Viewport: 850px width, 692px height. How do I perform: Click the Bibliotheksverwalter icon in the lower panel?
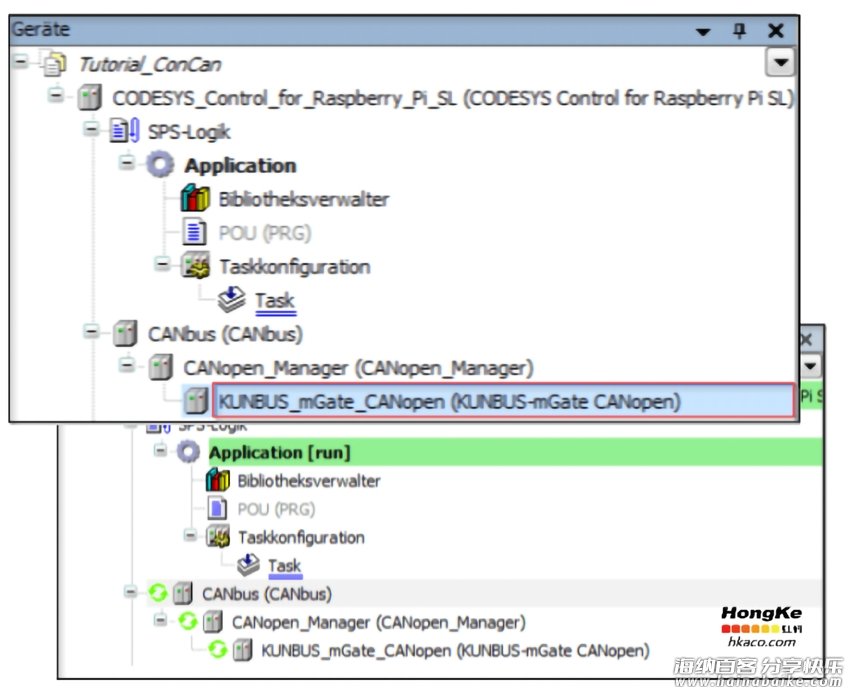click(218, 480)
